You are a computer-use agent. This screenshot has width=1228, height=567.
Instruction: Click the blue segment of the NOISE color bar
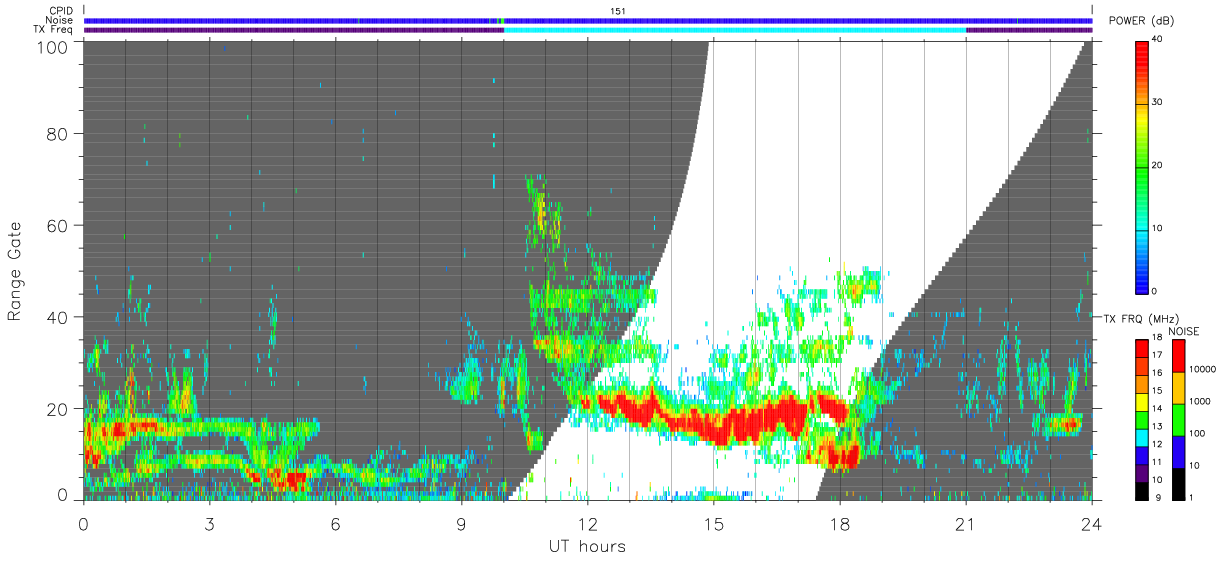pos(1180,450)
